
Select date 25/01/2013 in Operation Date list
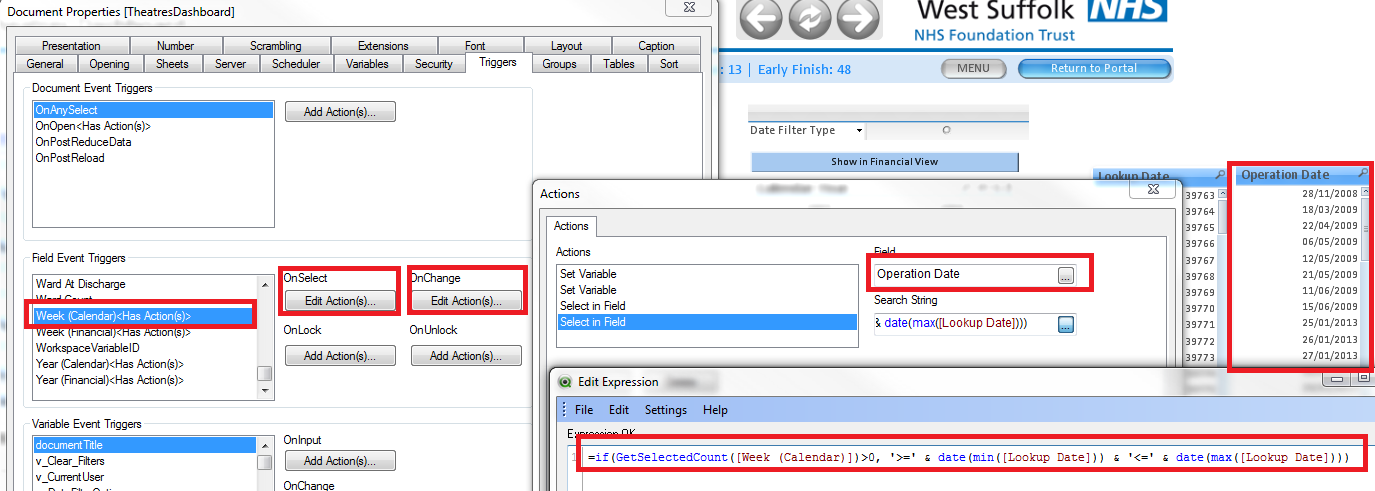coord(1329,323)
